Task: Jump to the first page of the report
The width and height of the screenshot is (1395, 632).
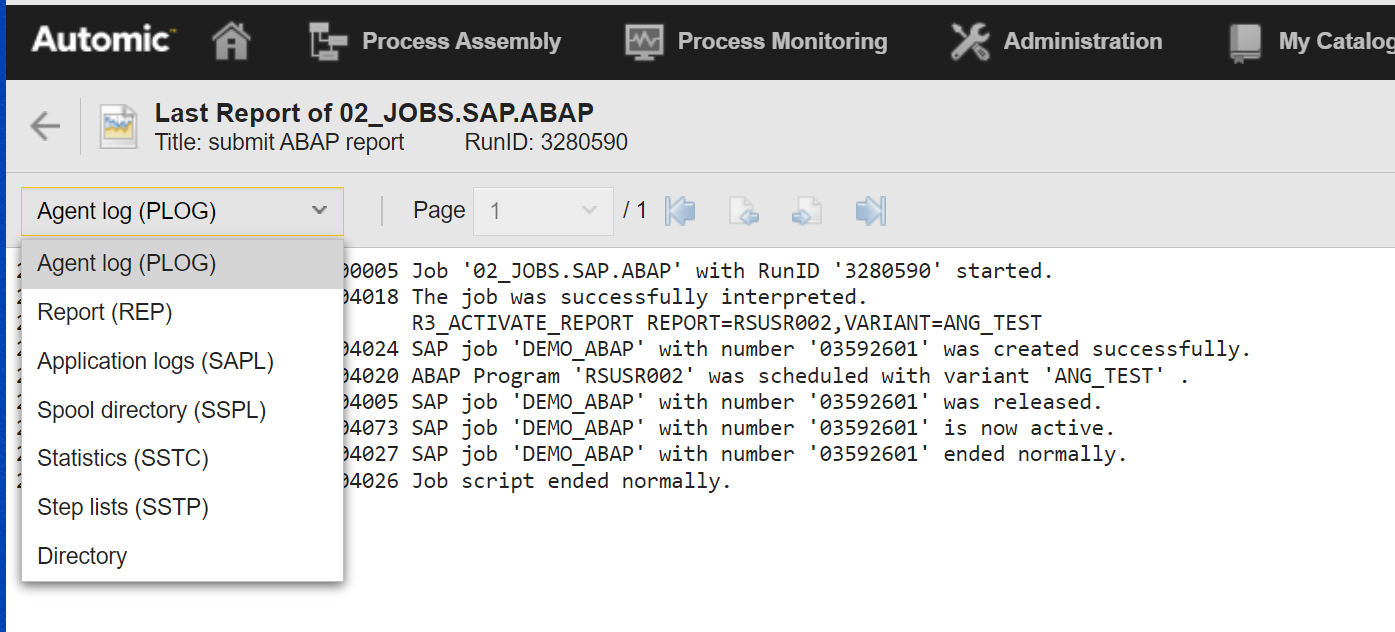Action: coord(681,211)
